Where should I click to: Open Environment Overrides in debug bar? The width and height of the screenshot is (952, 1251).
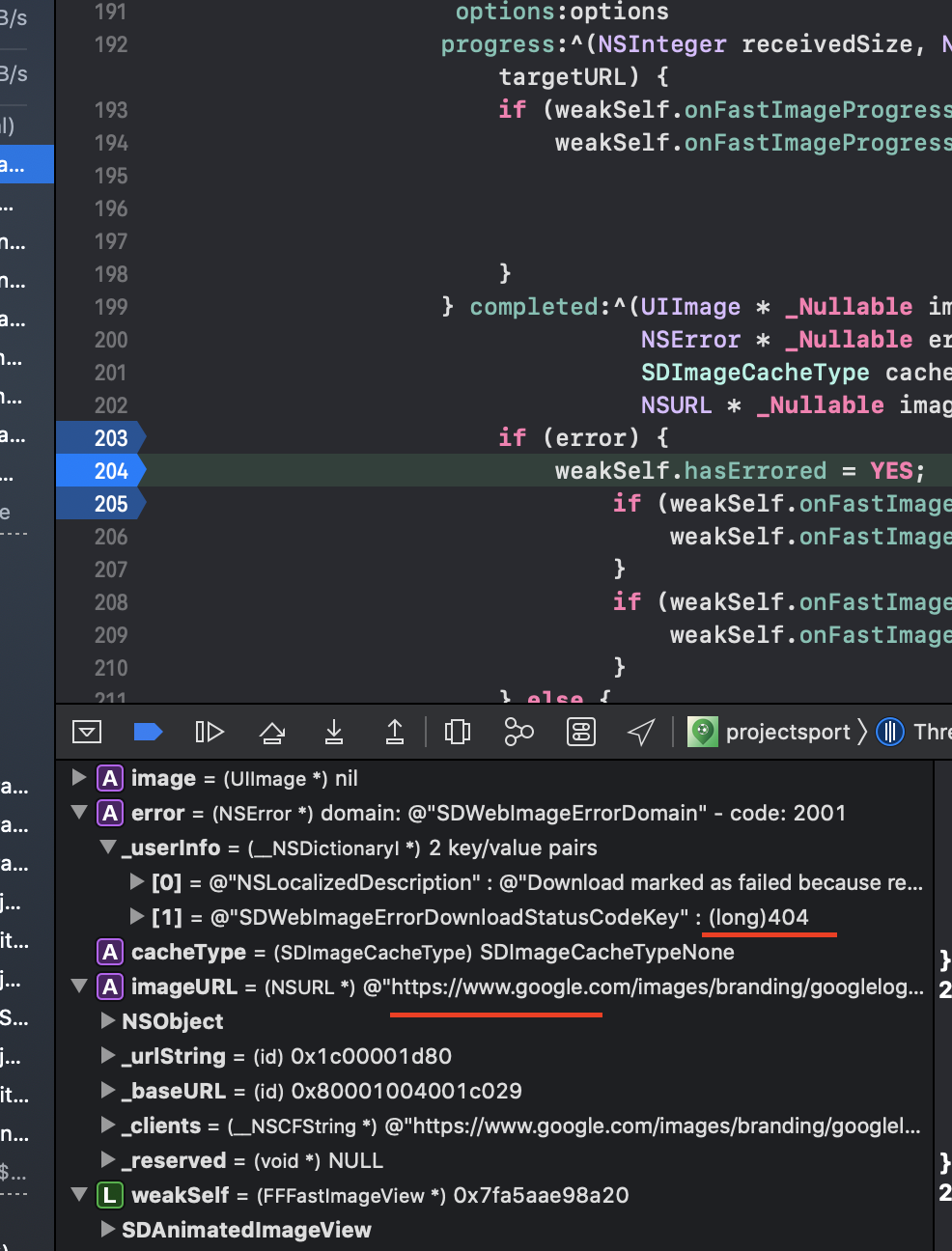pyautogui.click(x=580, y=732)
